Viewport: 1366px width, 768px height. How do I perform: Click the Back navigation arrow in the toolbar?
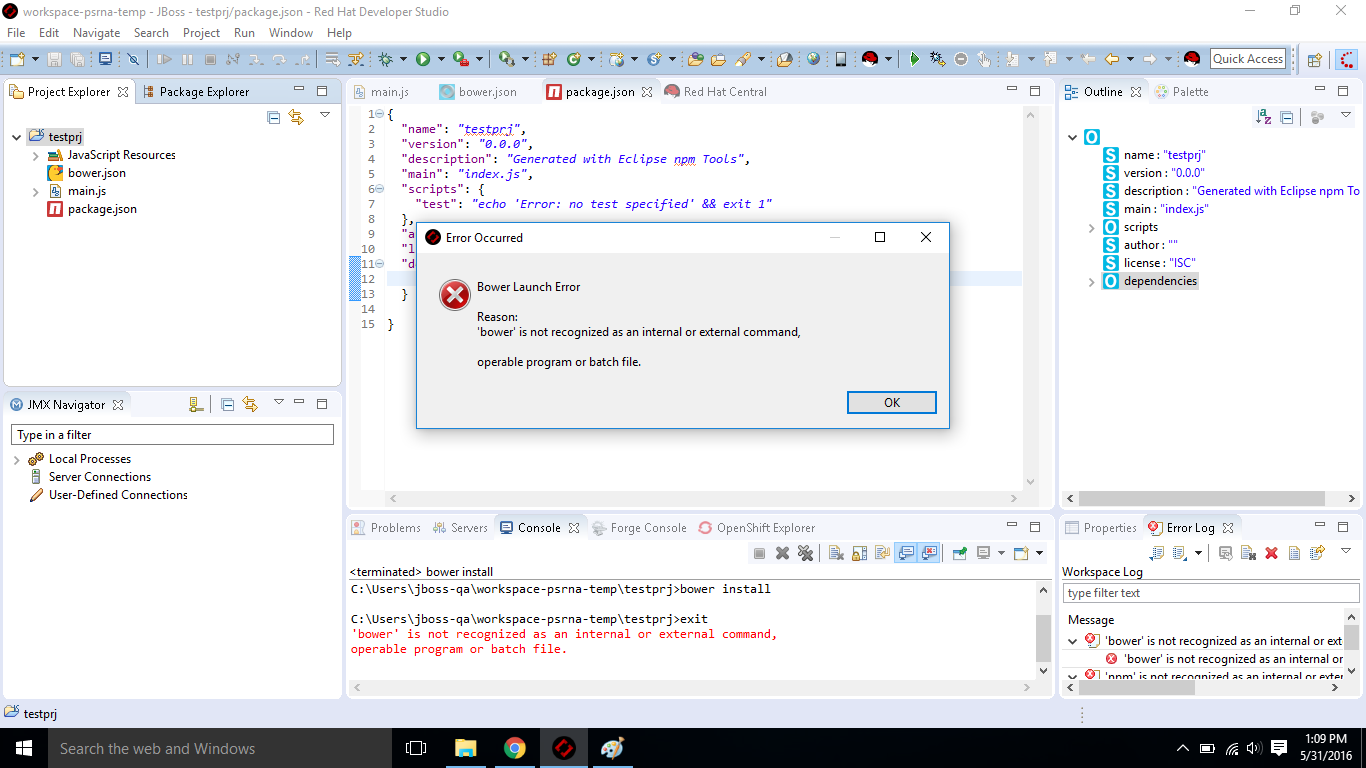tap(1111, 59)
